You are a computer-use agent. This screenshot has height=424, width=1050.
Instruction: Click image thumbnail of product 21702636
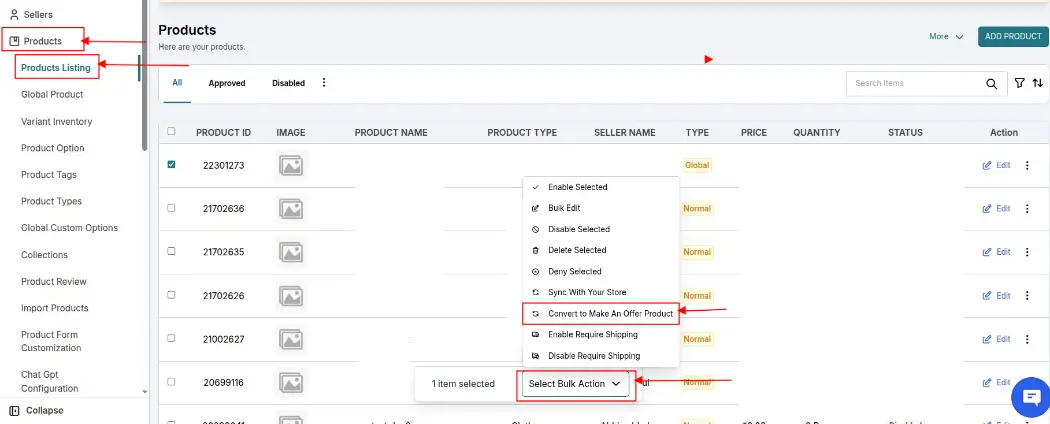(291, 209)
